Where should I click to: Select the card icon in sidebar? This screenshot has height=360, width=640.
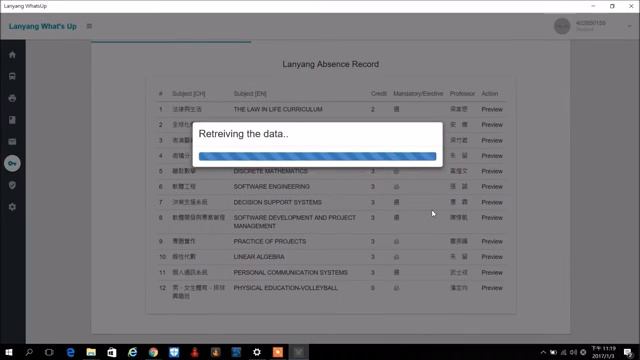coord(12,142)
